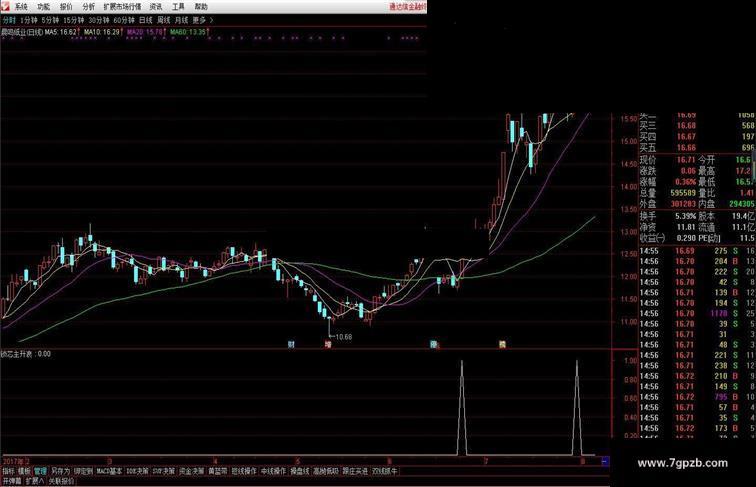This screenshot has width=756, height=487.
Task: Open the 功能 menu
Action: pyautogui.click(x=43, y=7)
